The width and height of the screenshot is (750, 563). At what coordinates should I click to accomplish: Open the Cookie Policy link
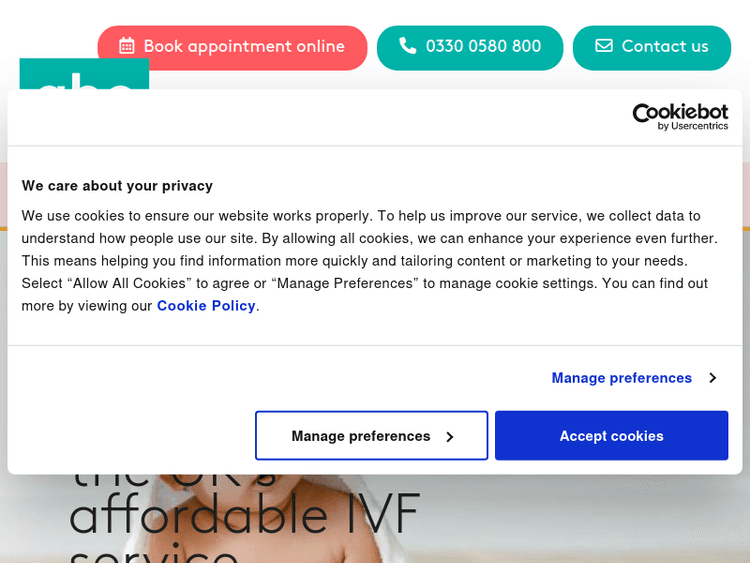point(206,306)
